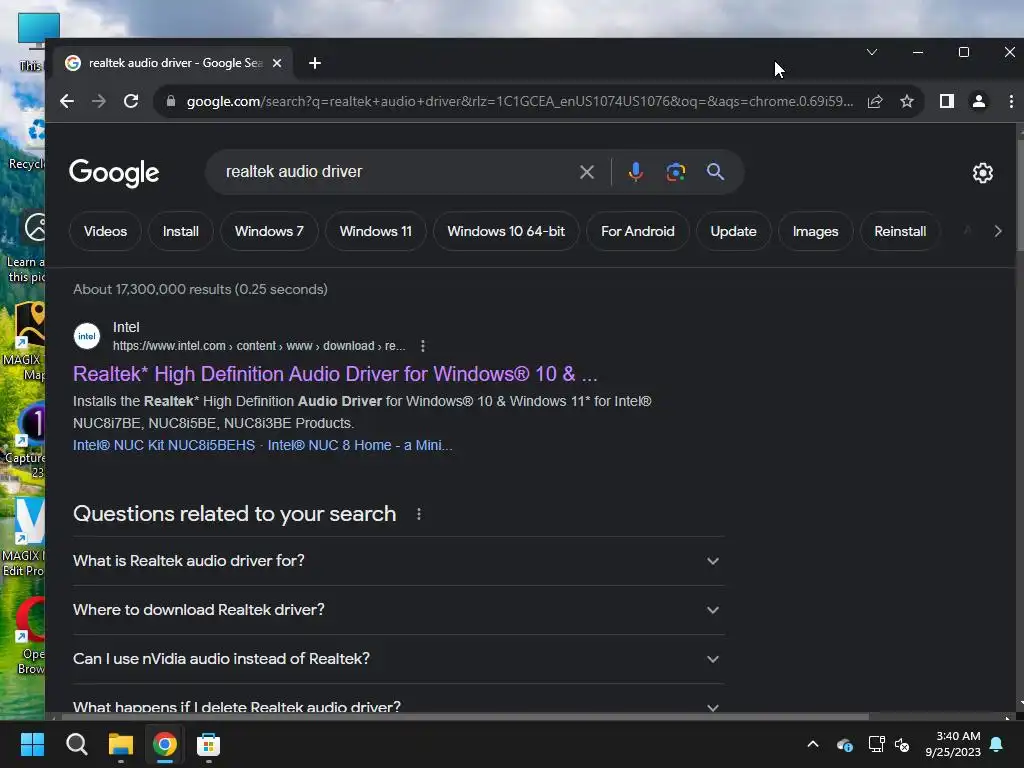Click the address bar URL
The image size is (1024, 768).
pos(520,101)
